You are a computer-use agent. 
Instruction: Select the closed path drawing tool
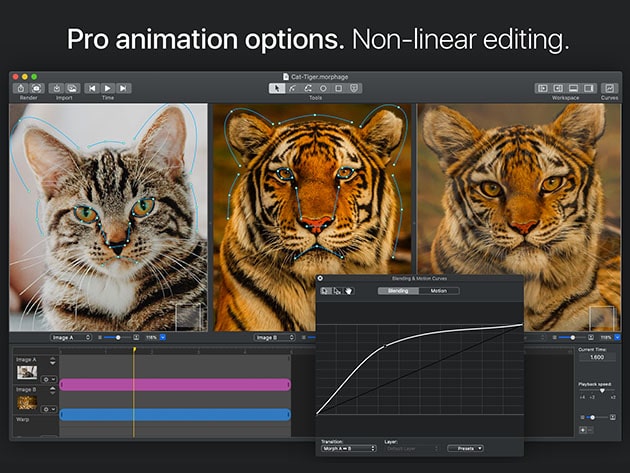point(308,88)
